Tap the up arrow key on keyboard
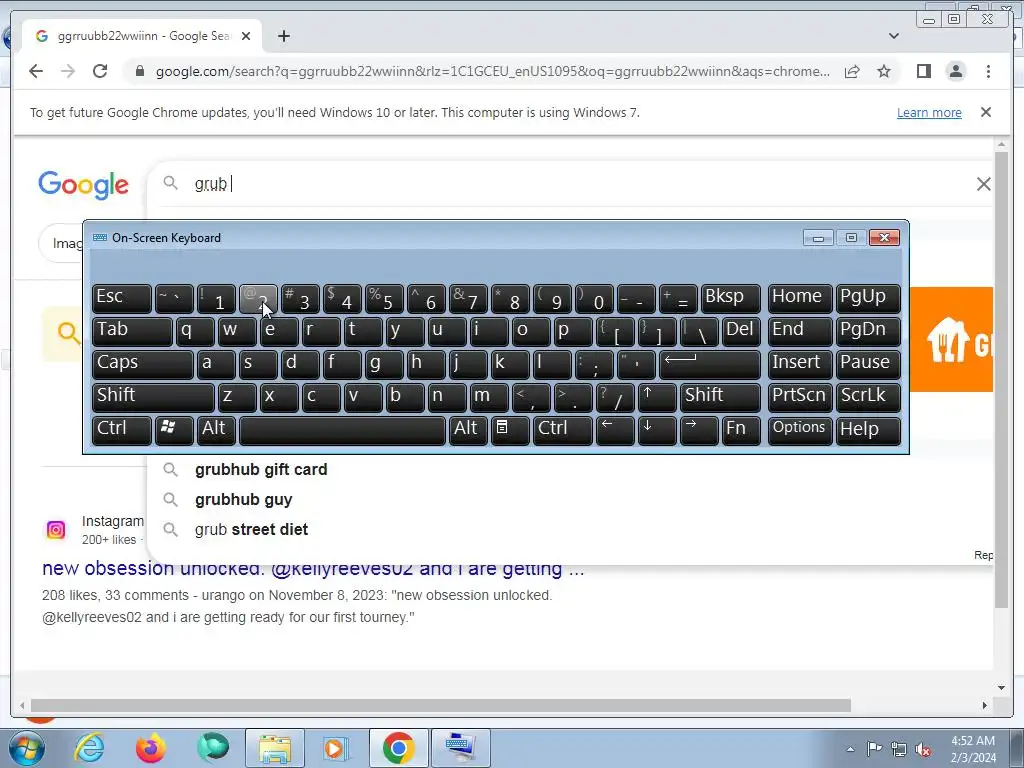This screenshot has width=1024, height=768. tap(657, 397)
